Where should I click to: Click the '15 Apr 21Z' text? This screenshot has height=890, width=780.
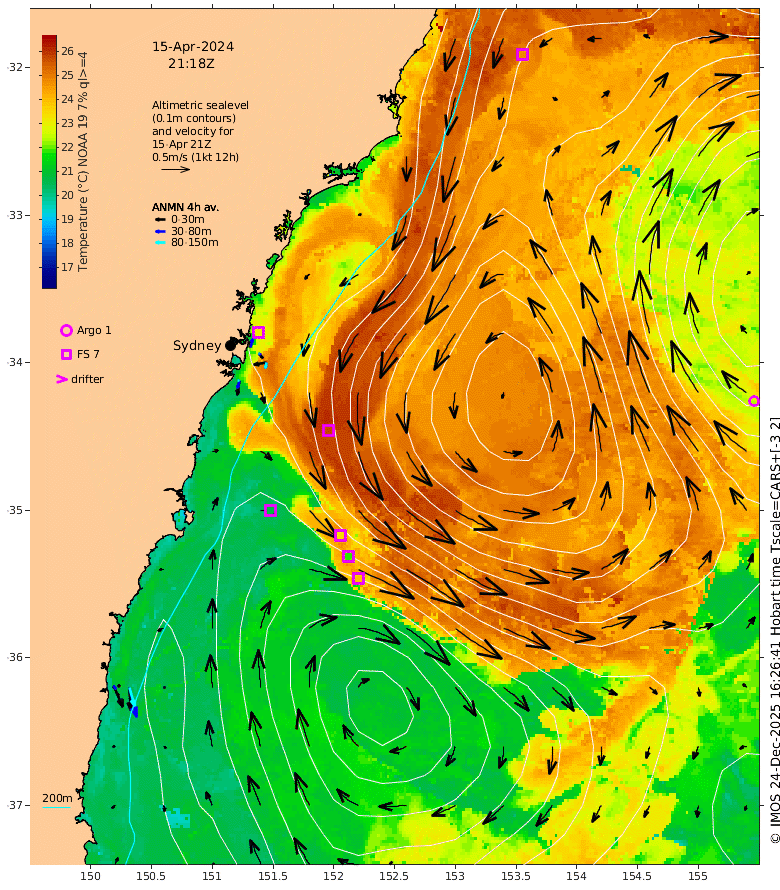[182, 144]
